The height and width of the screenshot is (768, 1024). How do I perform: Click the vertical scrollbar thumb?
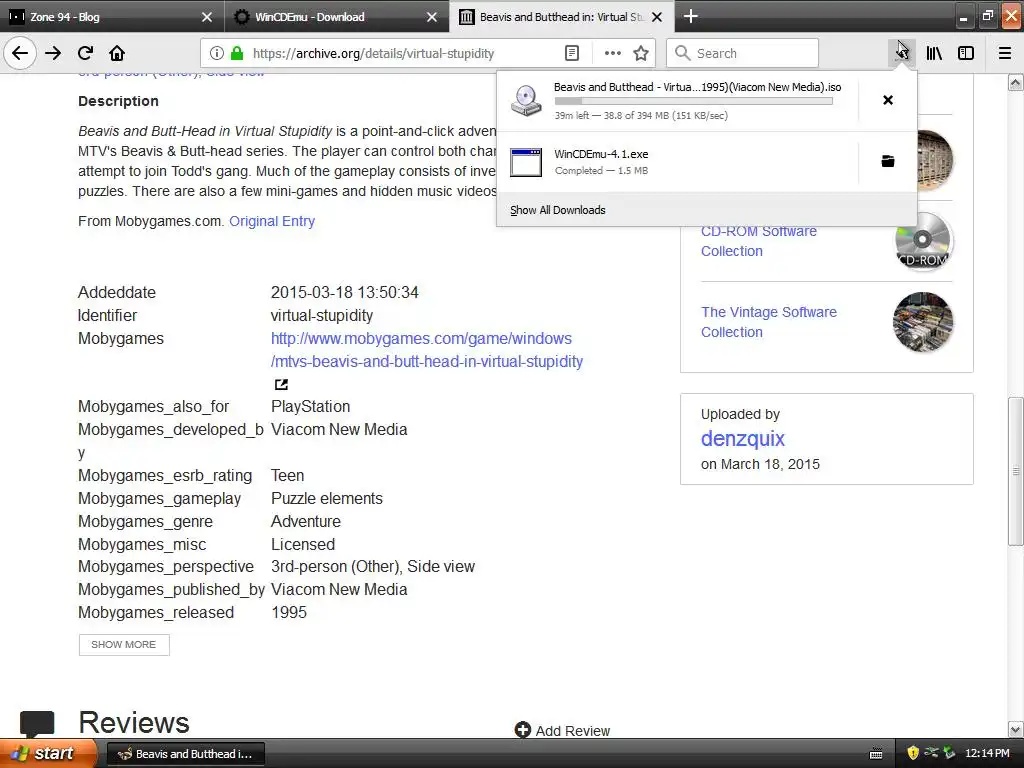coord(1016,470)
